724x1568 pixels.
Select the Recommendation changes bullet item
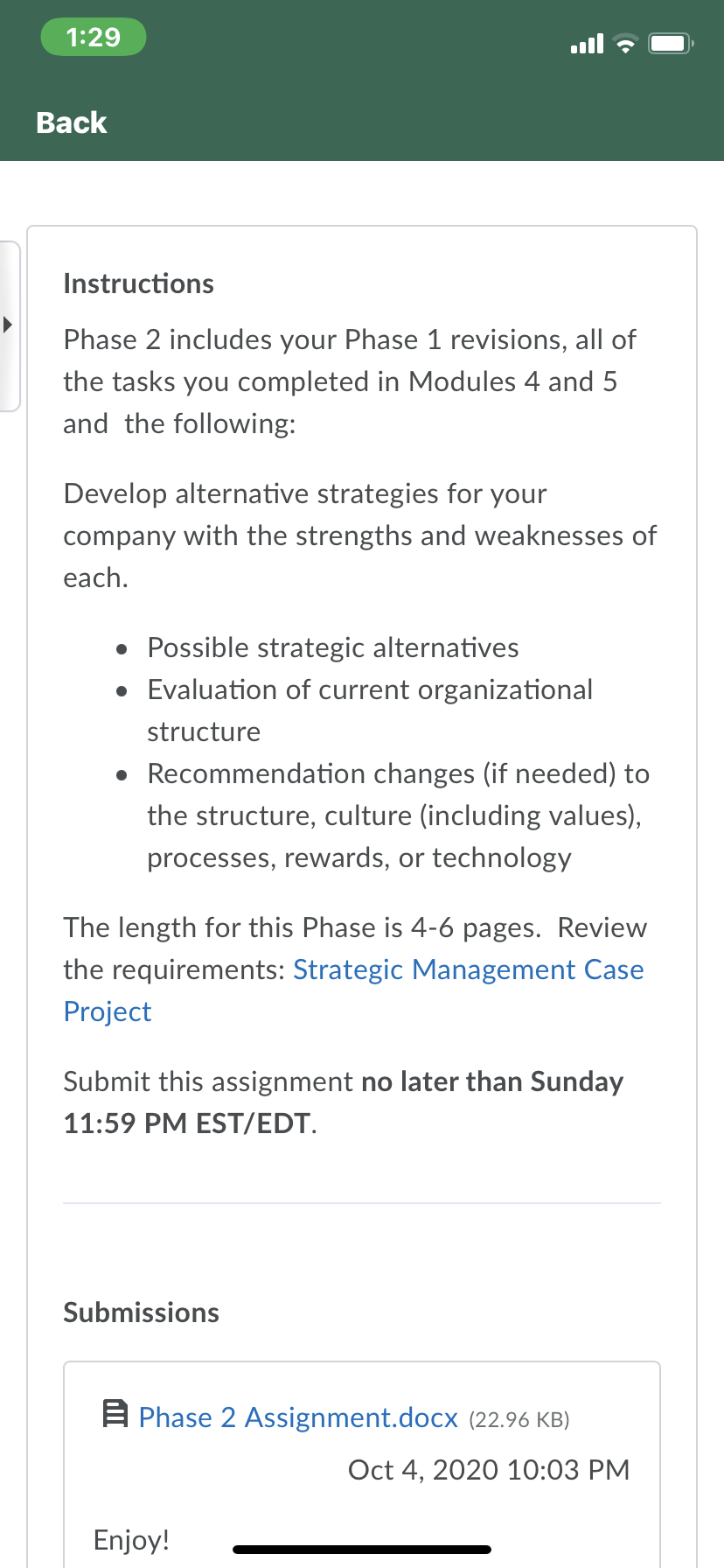point(398,815)
